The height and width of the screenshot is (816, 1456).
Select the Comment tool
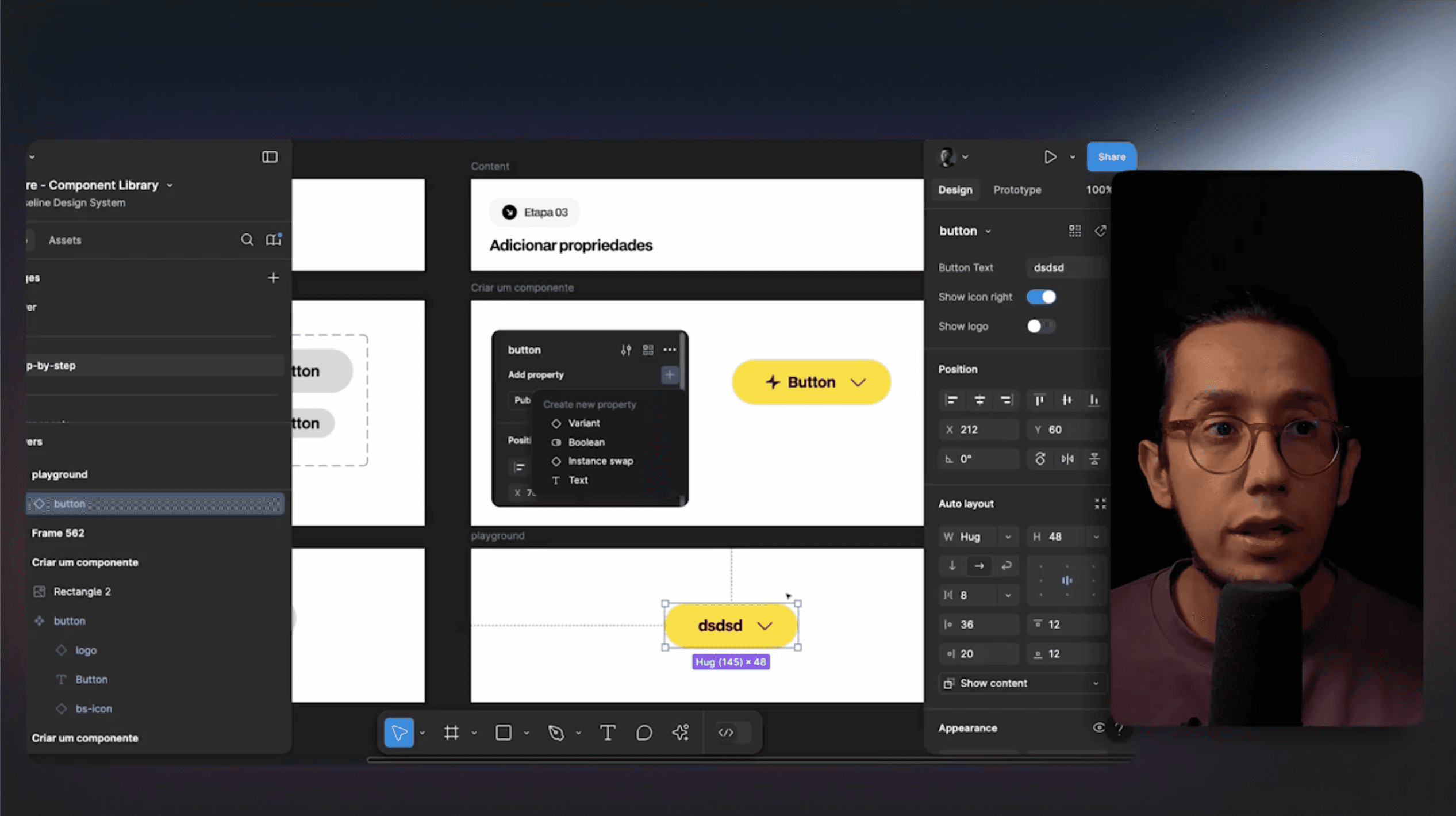click(x=644, y=732)
